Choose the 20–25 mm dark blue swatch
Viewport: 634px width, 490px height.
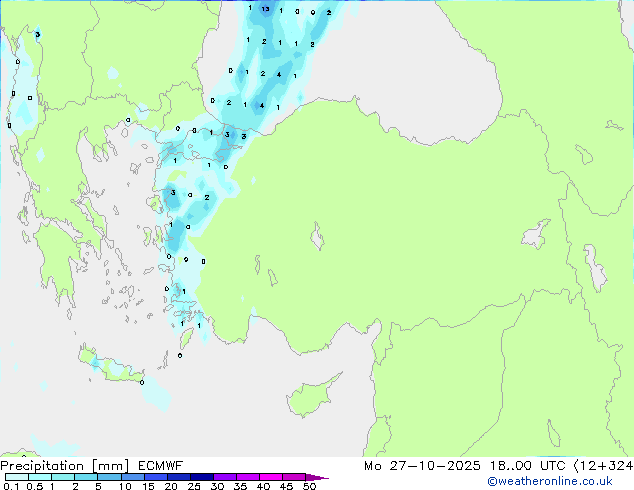pyautogui.click(x=179, y=477)
